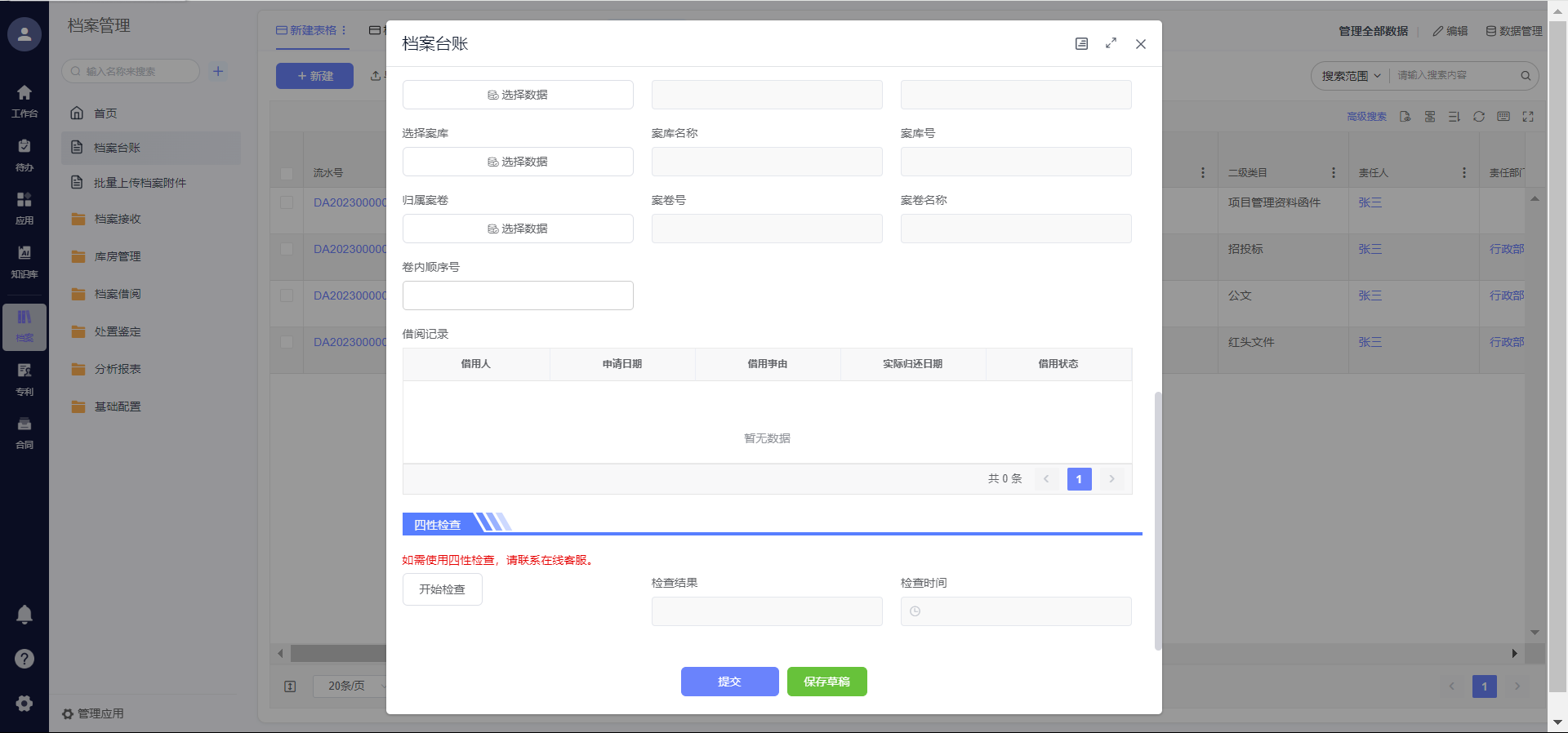Click the notification bell icon
The height and width of the screenshot is (733, 1568).
[24, 615]
